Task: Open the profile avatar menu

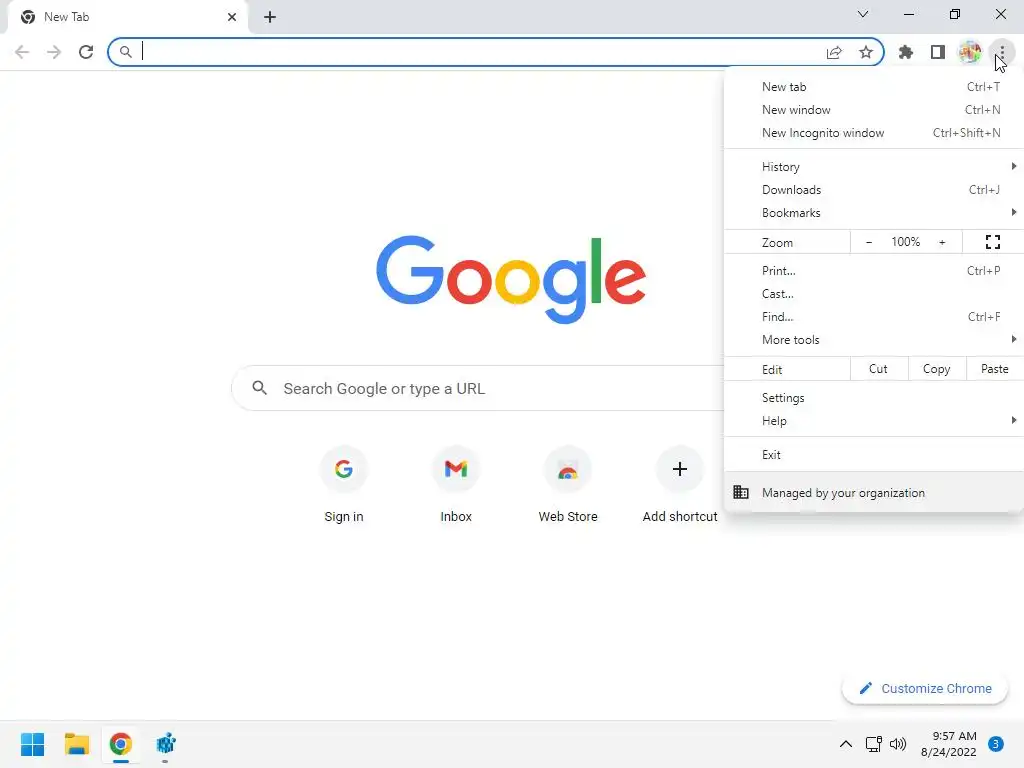Action: (x=970, y=52)
